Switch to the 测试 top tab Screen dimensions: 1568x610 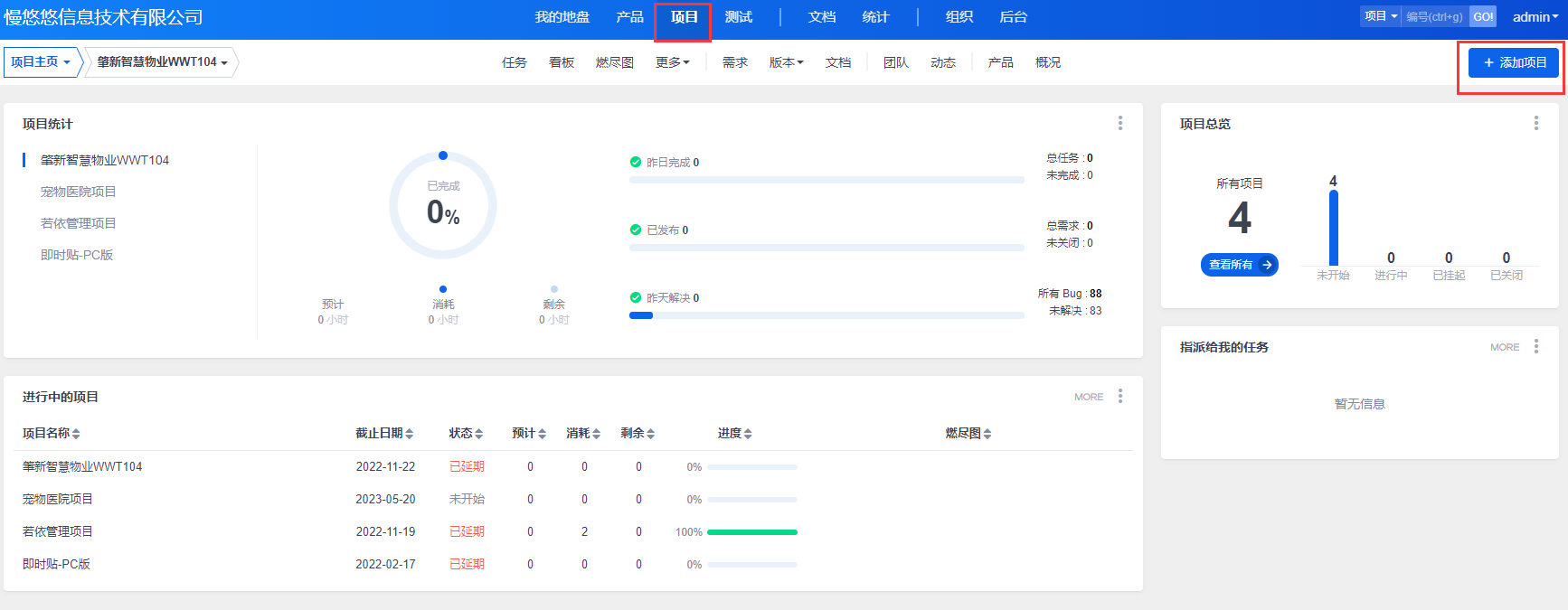pyautogui.click(x=739, y=17)
